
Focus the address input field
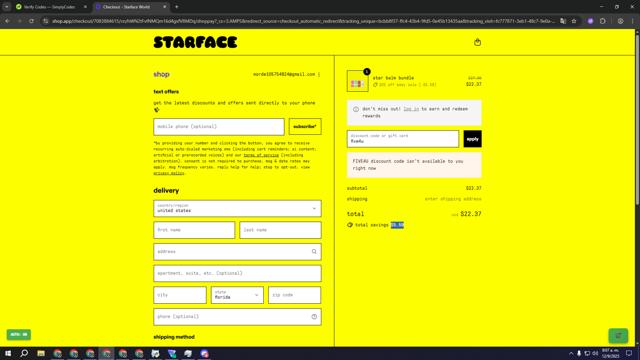(x=237, y=251)
